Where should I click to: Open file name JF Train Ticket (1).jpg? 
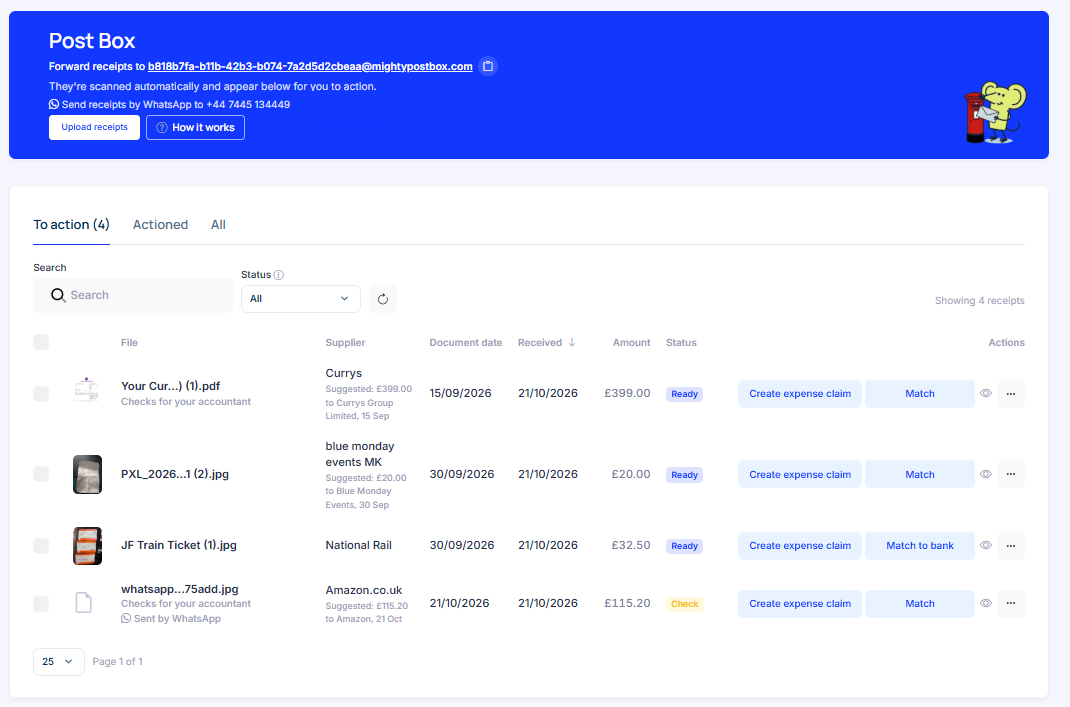pyautogui.click(x=179, y=545)
